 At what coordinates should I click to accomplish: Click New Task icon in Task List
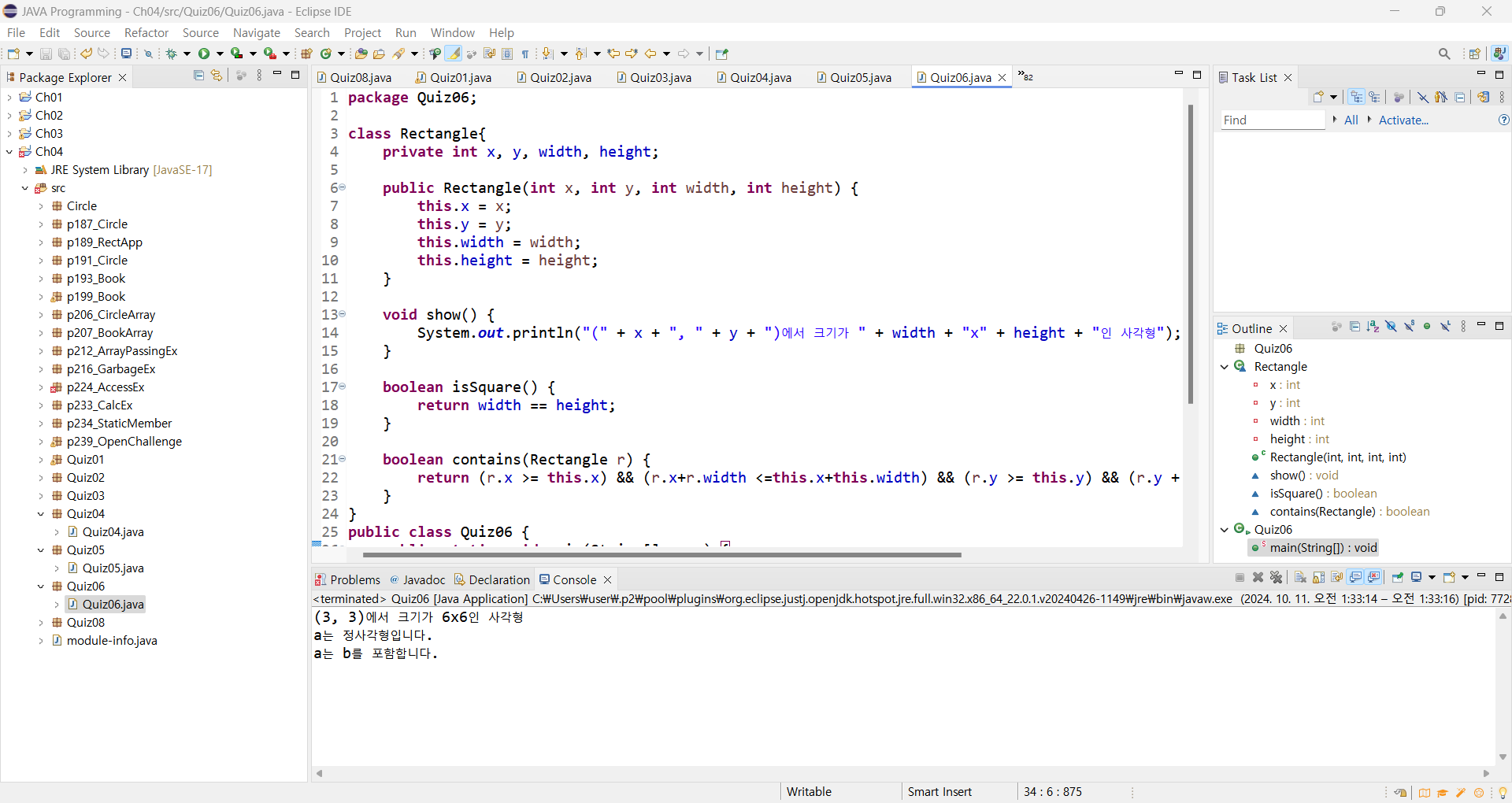point(1318,97)
